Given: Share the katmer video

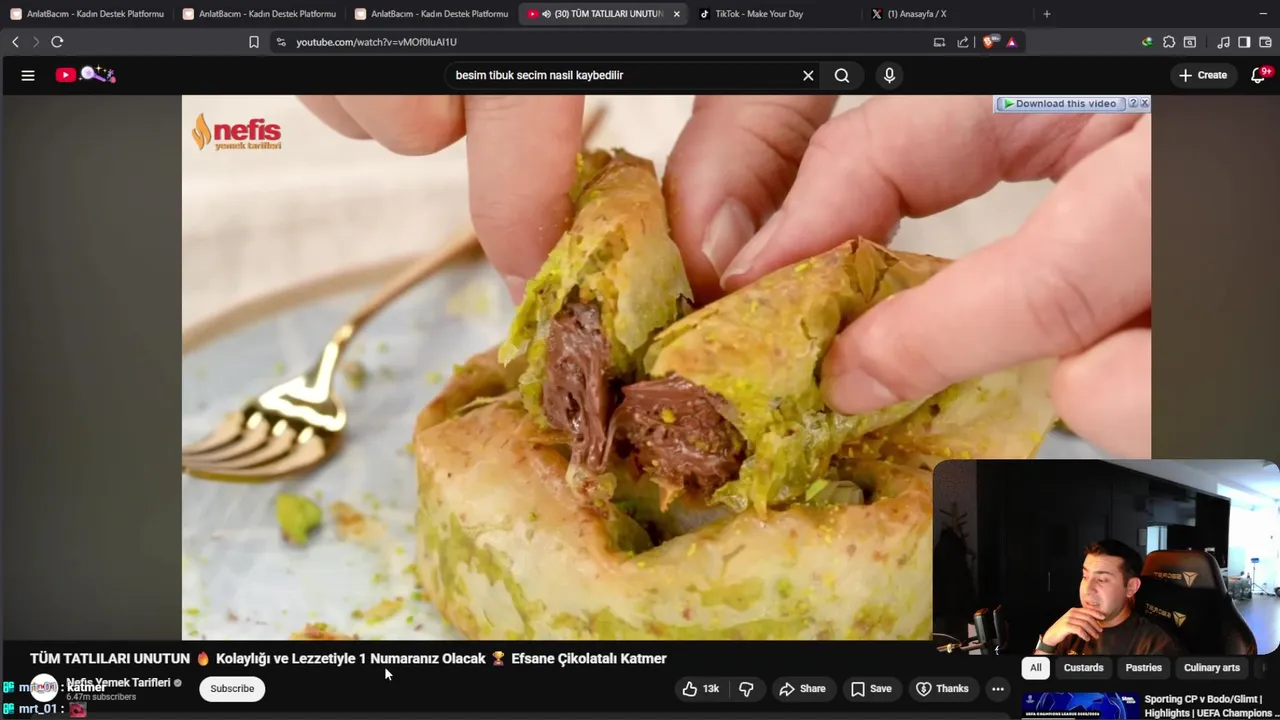Looking at the screenshot, I should click(x=803, y=689).
